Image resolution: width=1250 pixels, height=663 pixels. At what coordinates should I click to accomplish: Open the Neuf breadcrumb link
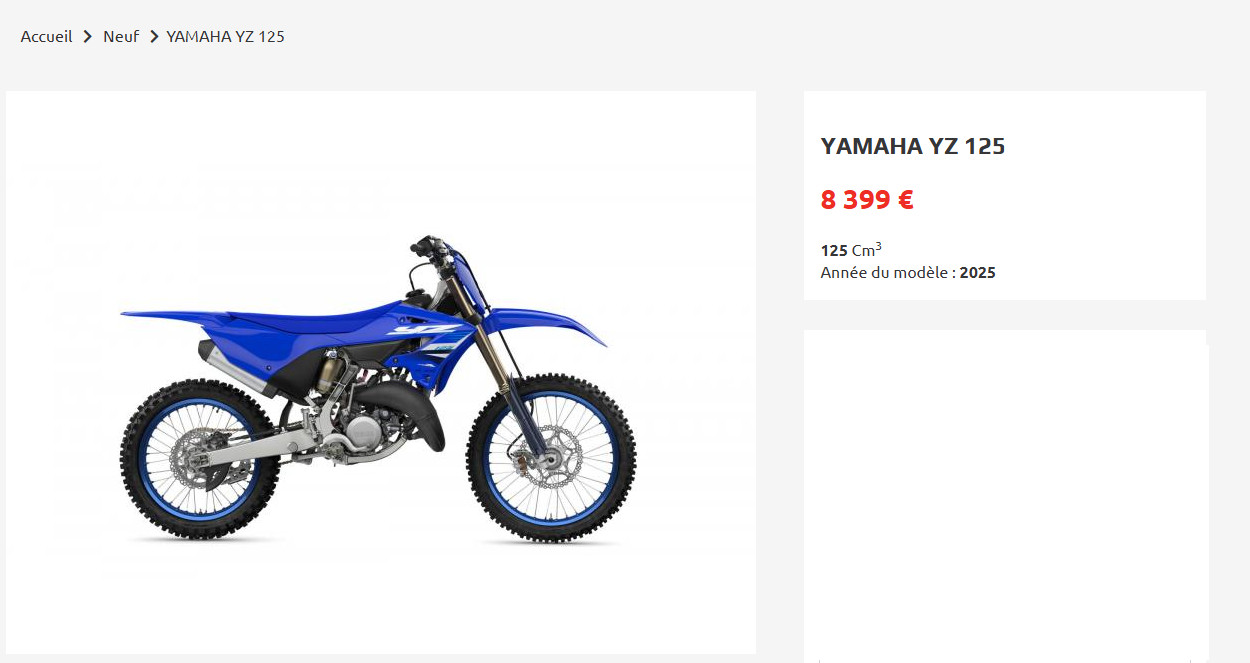point(121,37)
